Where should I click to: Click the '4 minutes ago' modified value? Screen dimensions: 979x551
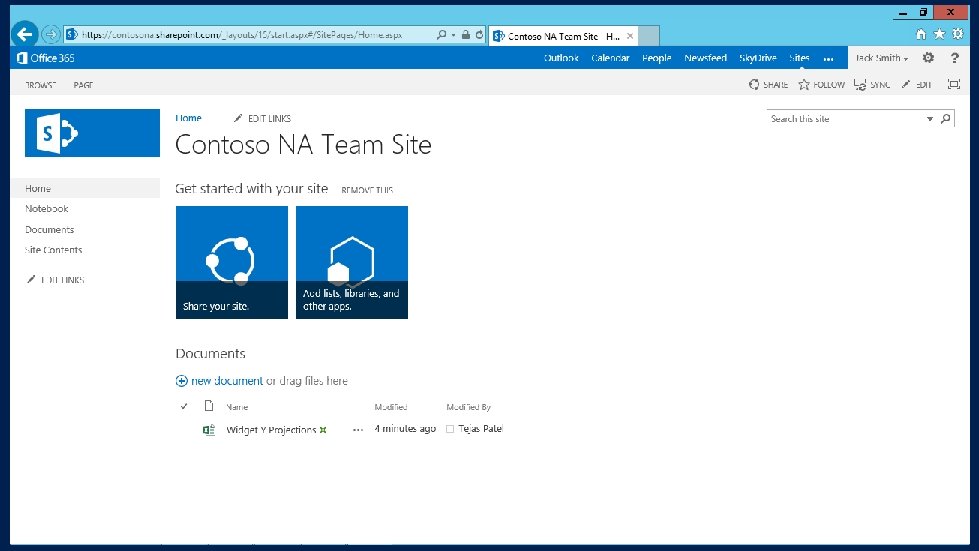click(x=405, y=429)
